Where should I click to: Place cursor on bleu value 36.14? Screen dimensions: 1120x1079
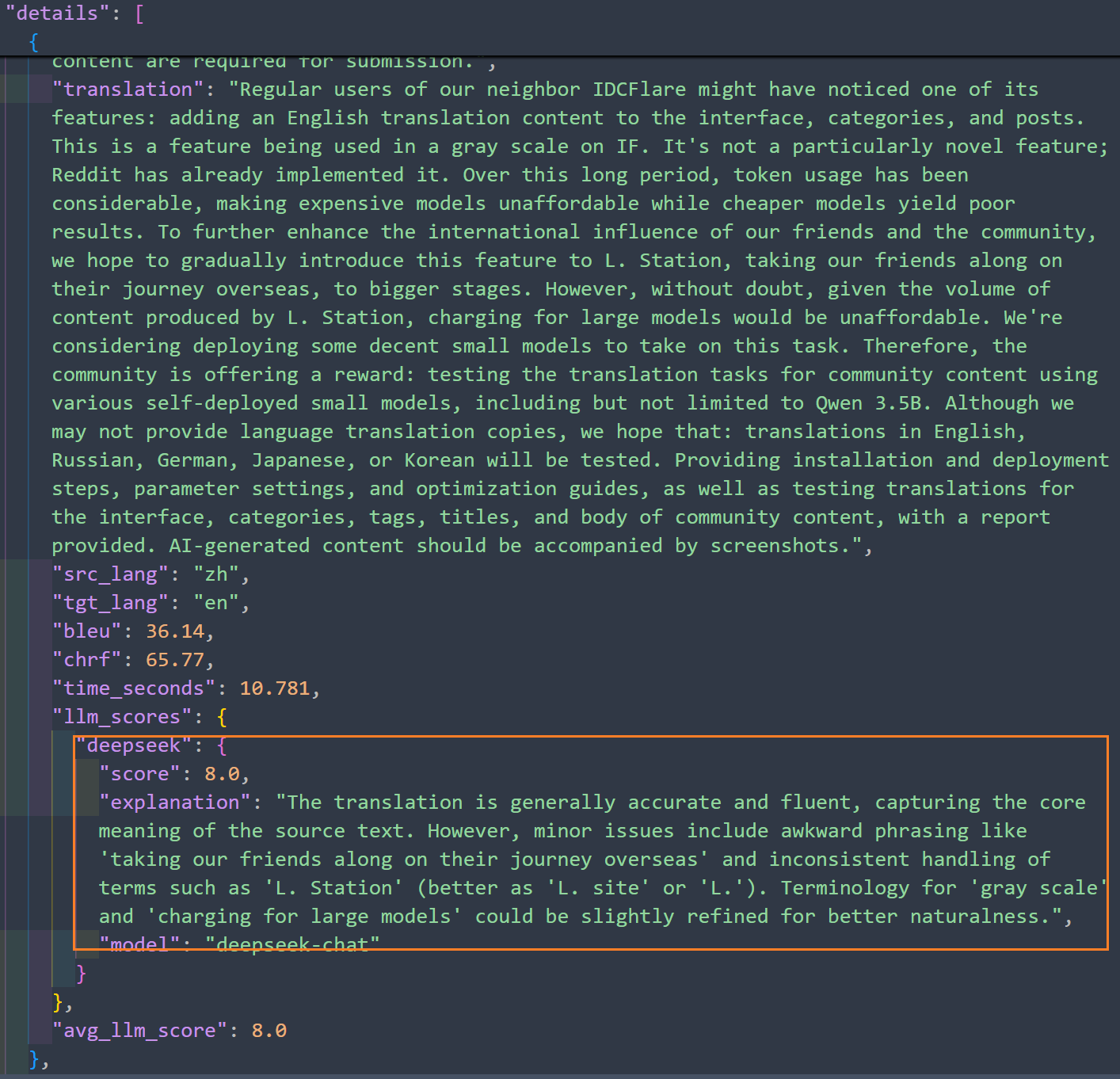[175, 631]
